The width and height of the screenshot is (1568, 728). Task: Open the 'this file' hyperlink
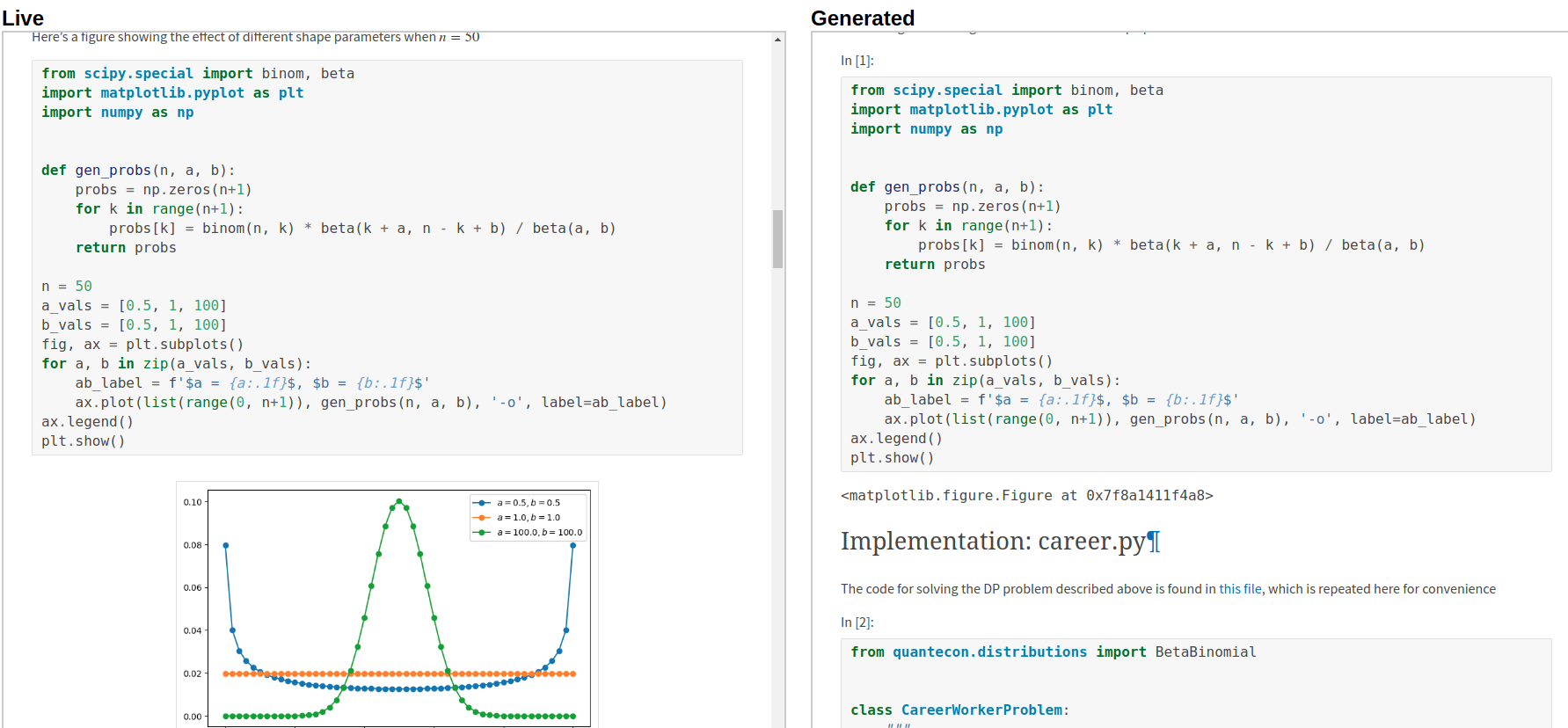(1240, 589)
